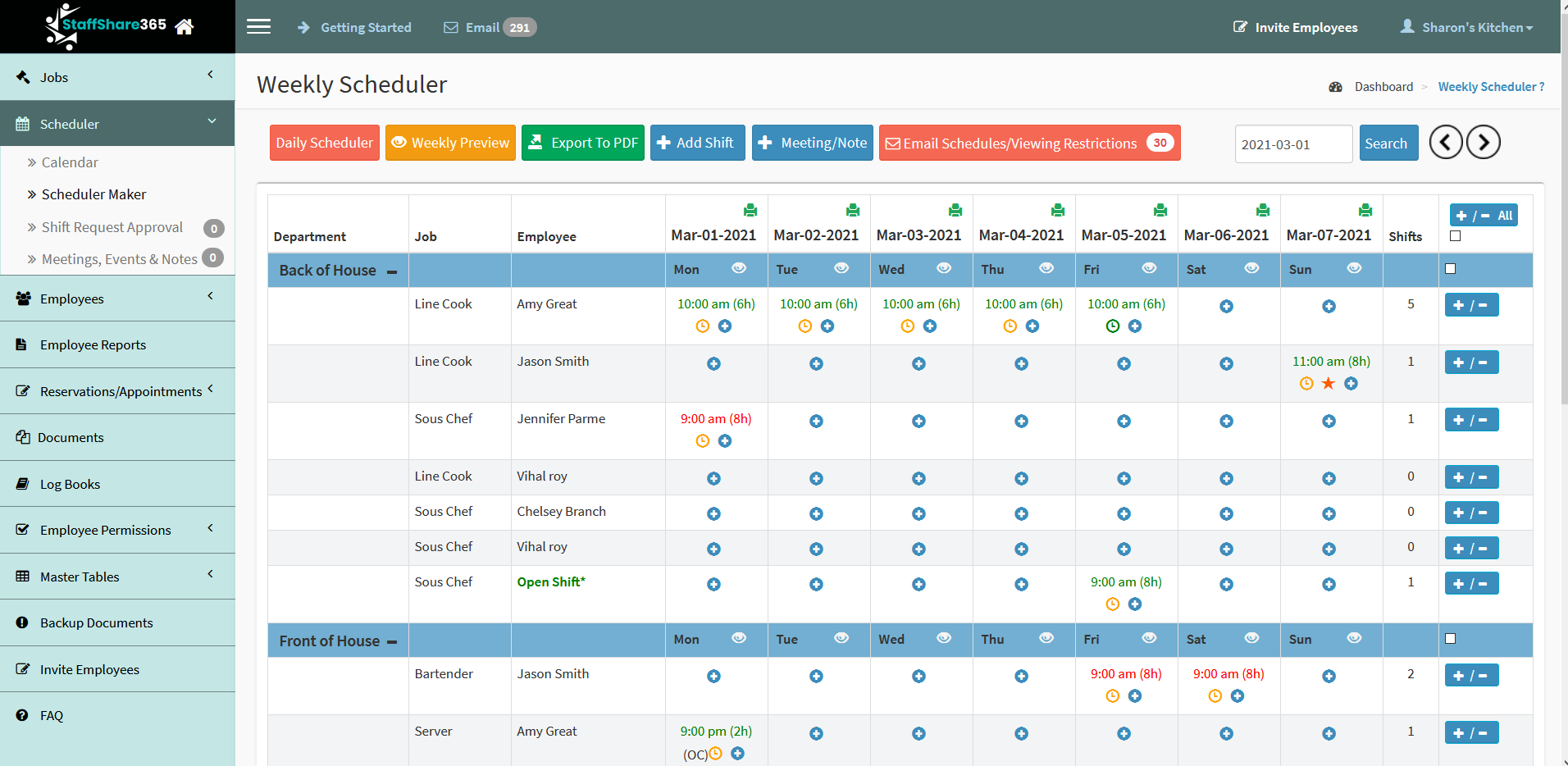Click the Weekly Preview button

coord(450,143)
